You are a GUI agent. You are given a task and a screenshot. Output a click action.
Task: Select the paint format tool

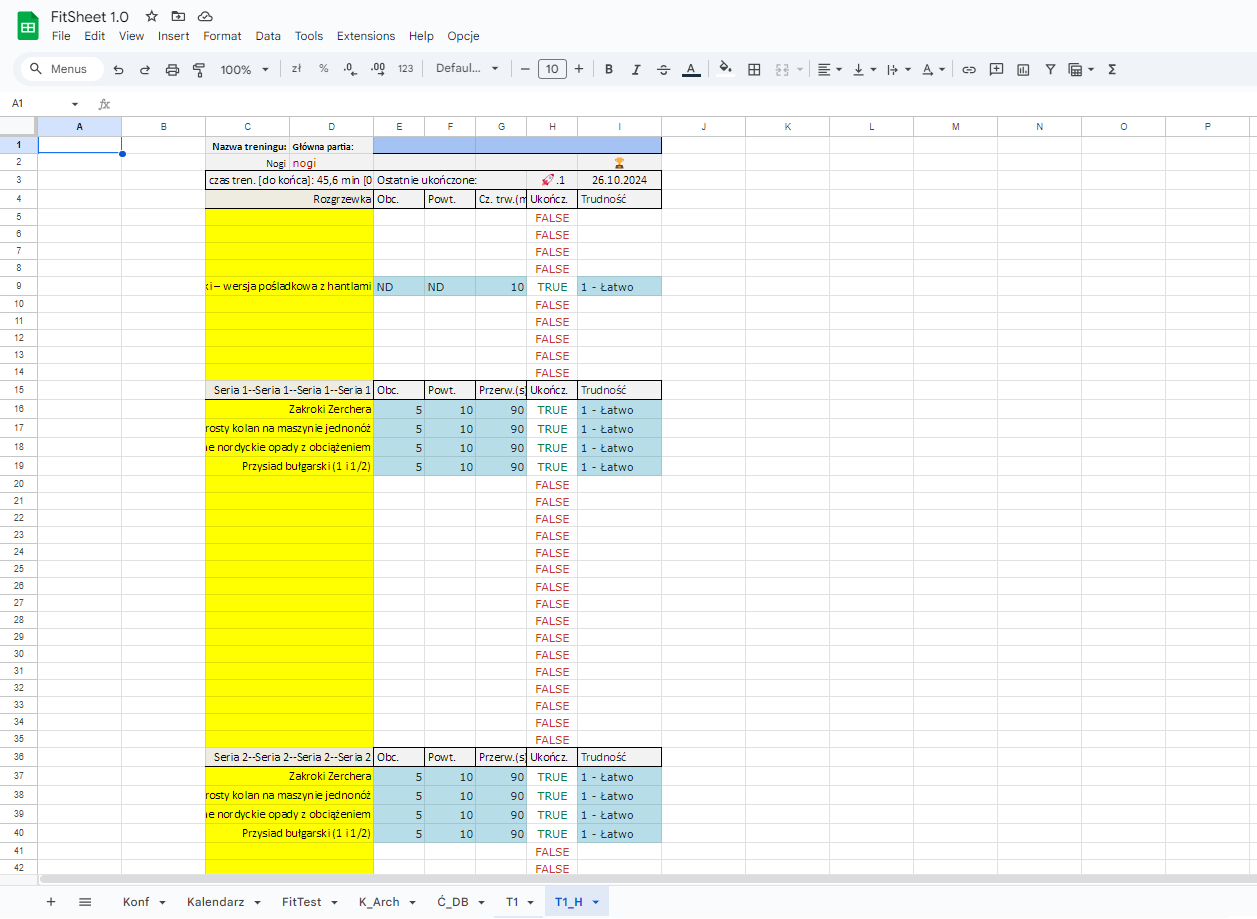click(198, 69)
